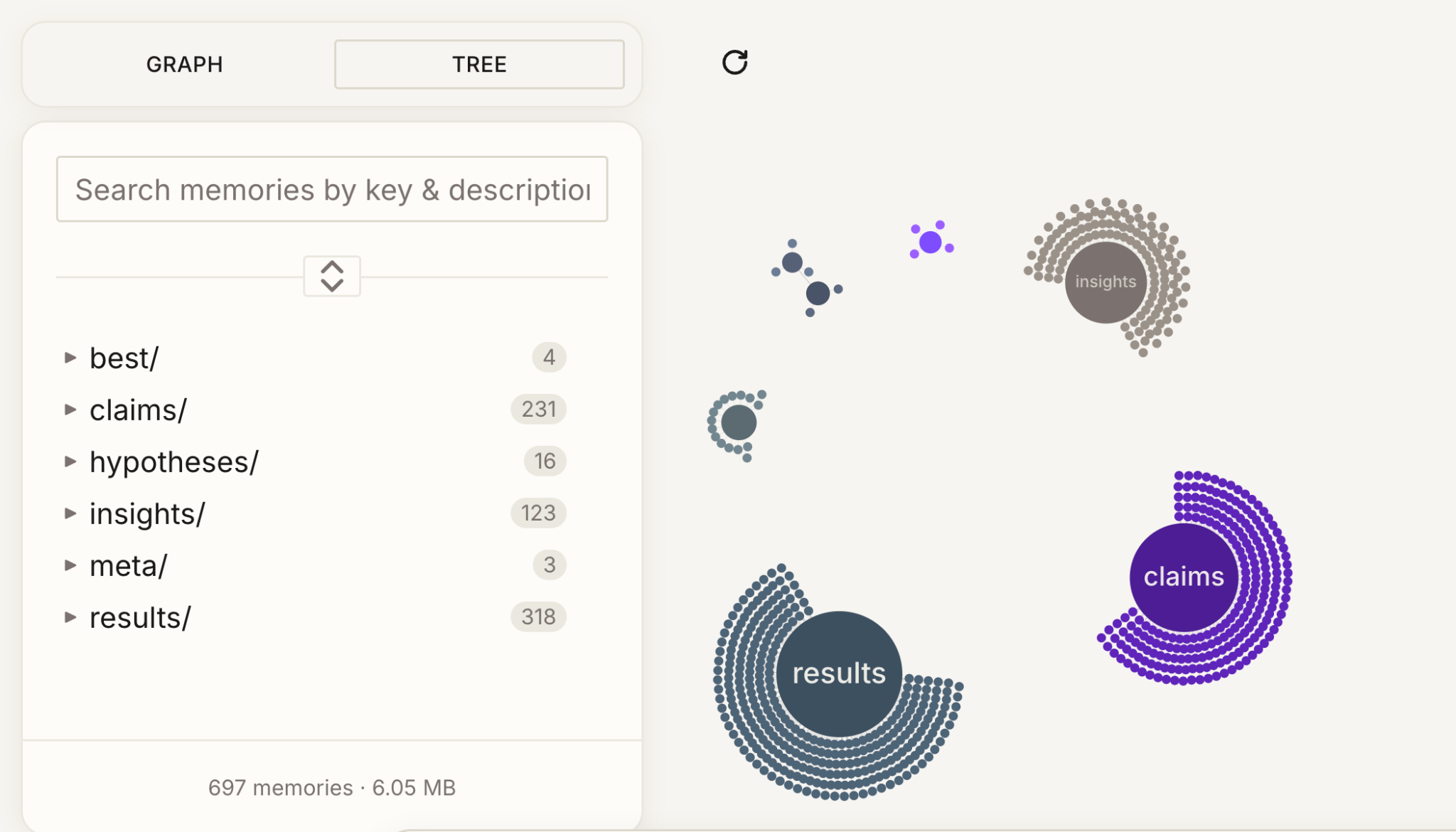Click the refresh icon to reload the graph
The width and height of the screenshot is (1456, 832).
pos(734,63)
